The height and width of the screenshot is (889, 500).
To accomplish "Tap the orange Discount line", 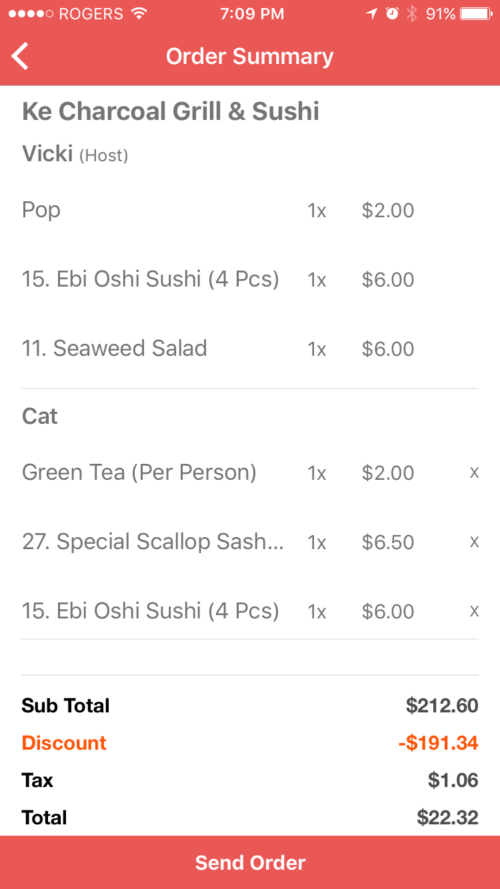I will [250, 743].
